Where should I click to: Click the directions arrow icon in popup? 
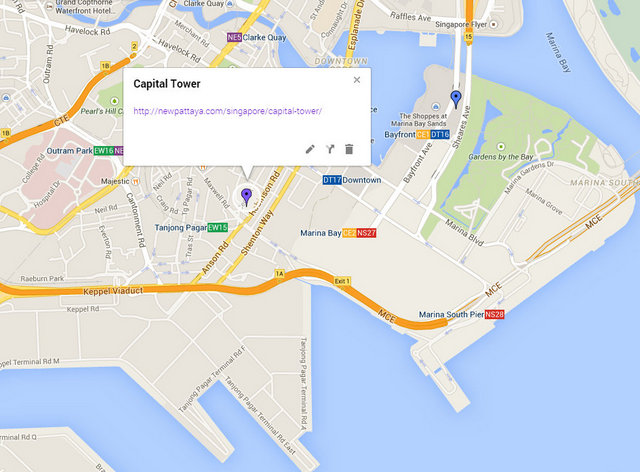330,149
